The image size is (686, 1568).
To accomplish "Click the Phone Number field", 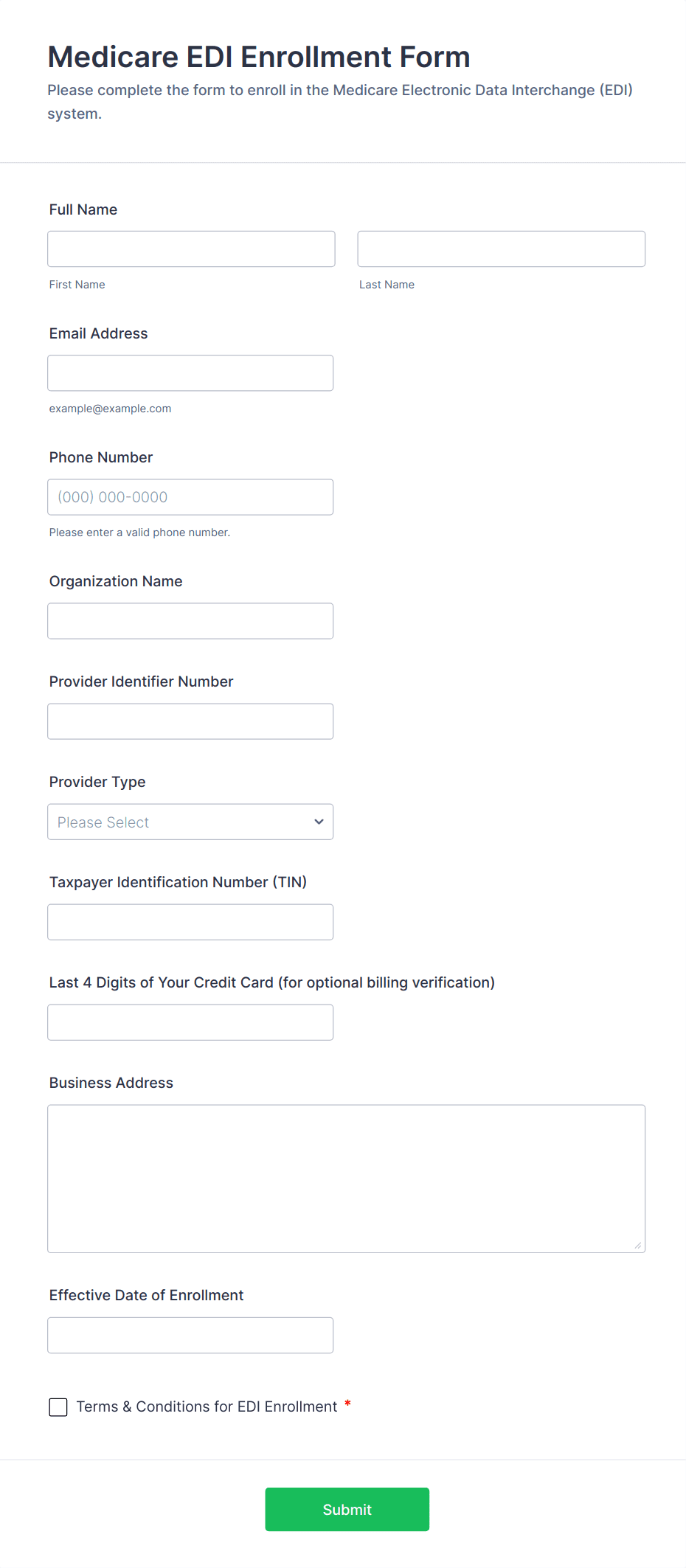I will coord(190,497).
